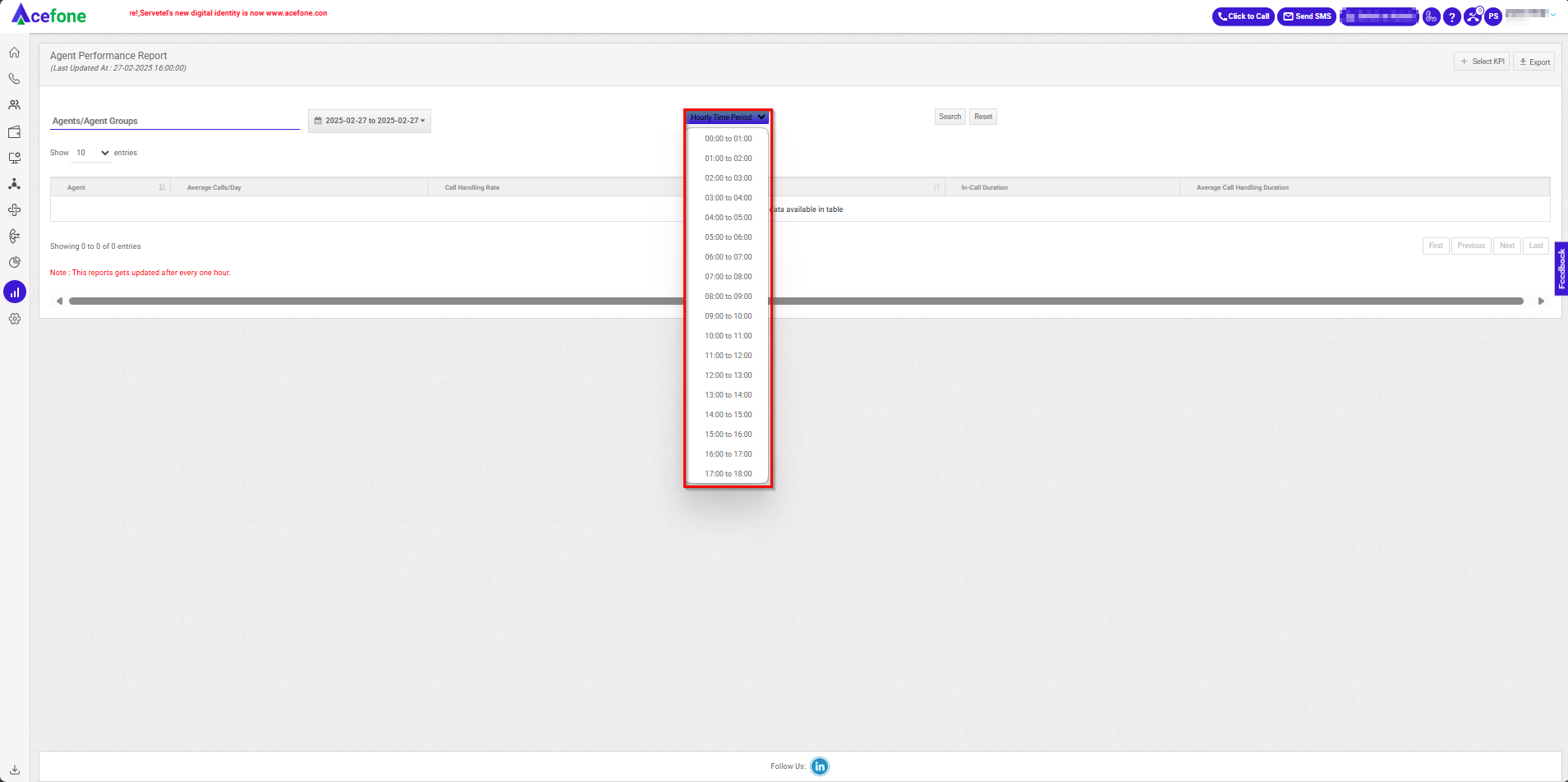Open the date range picker 2025-02-27
This screenshot has width=1568, height=782.
(370, 121)
